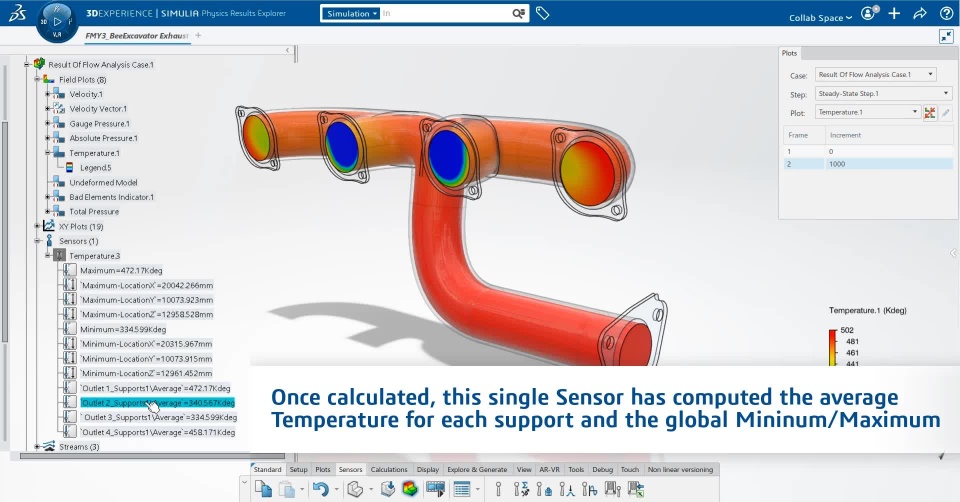Collapse the fullscreen expand icon top-right
960x502 pixels.
coord(946,37)
